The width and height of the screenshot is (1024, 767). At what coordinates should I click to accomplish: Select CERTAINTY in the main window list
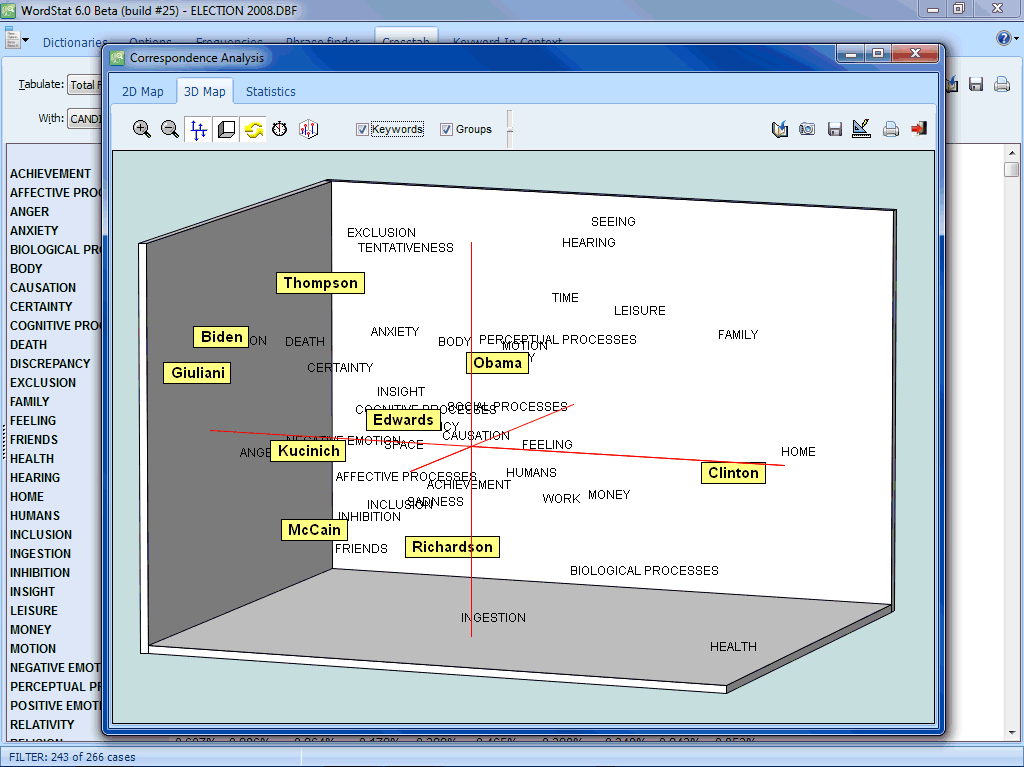pyautogui.click(x=40, y=306)
